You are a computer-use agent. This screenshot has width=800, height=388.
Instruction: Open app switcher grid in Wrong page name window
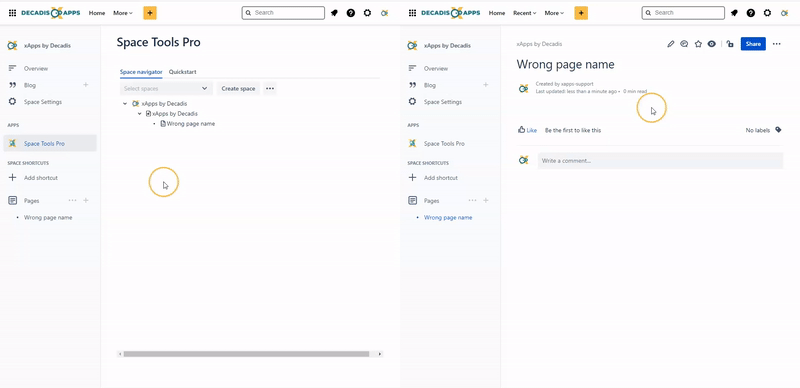pos(412,13)
